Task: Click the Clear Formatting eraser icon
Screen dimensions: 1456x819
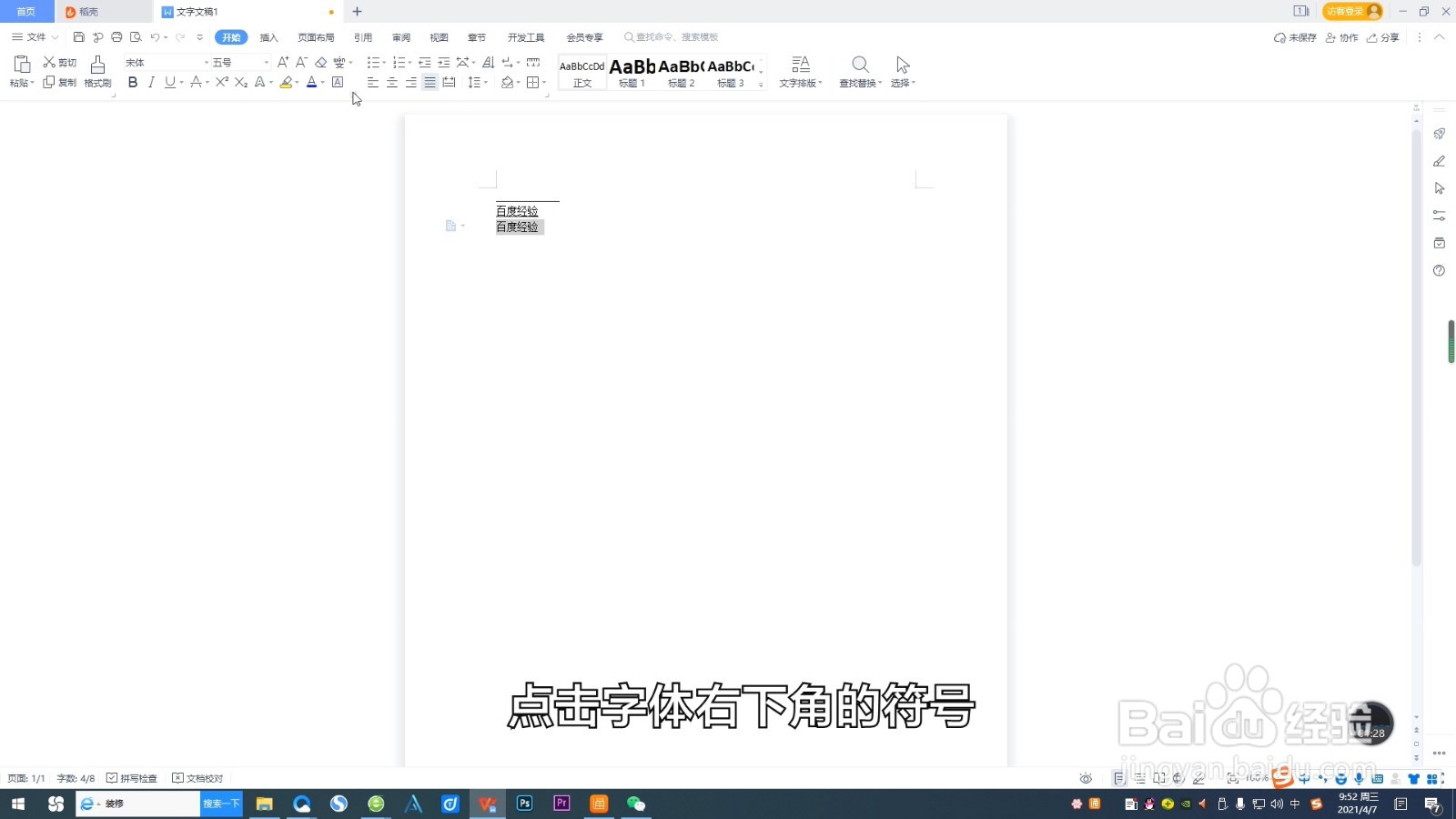Action: click(x=320, y=62)
